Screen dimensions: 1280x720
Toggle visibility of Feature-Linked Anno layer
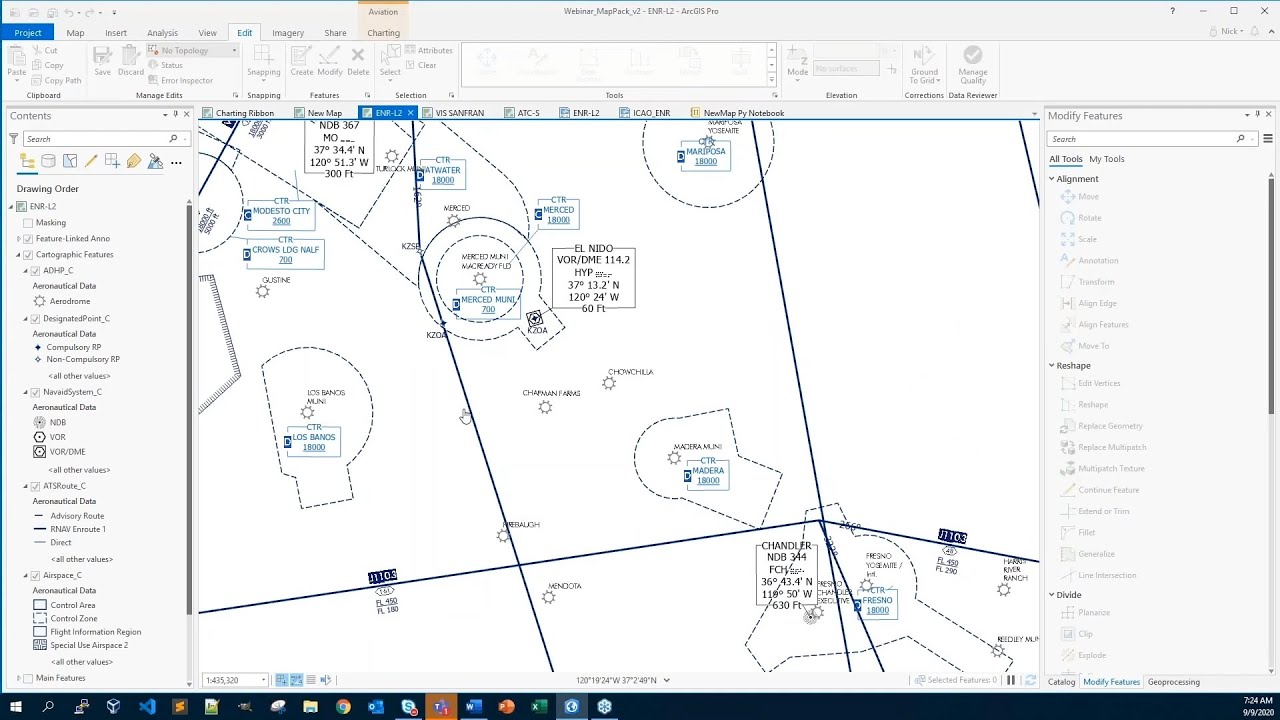28,239
